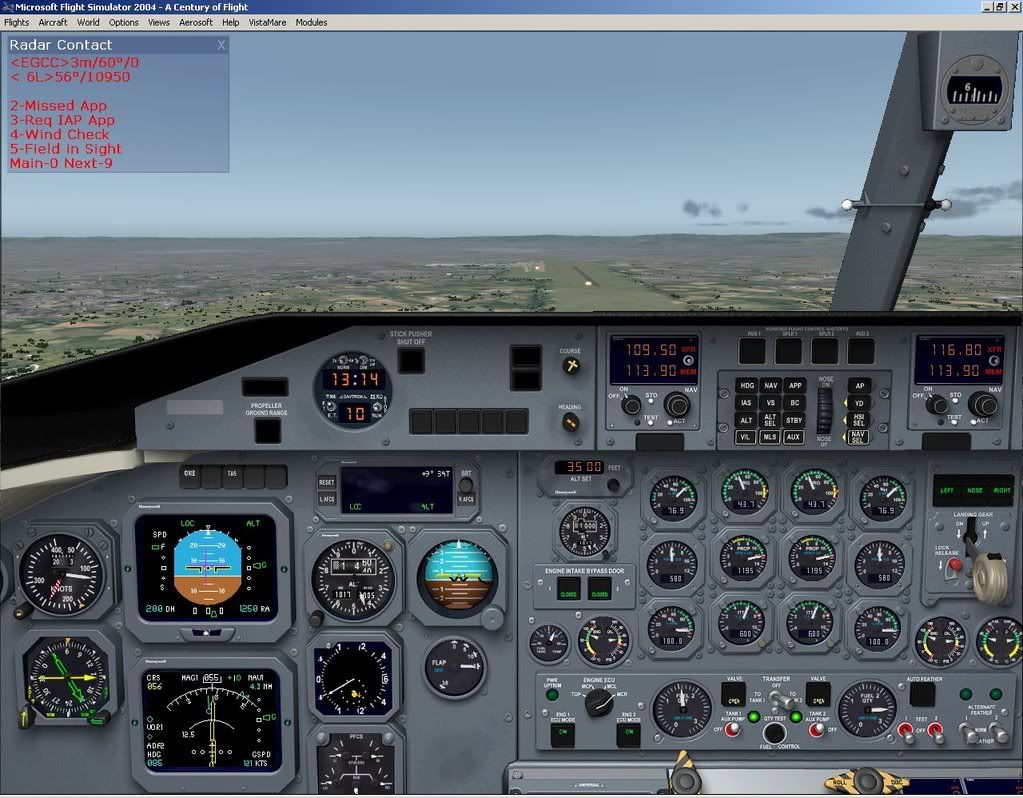Open the VistaMare menu

[x=267, y=22]
